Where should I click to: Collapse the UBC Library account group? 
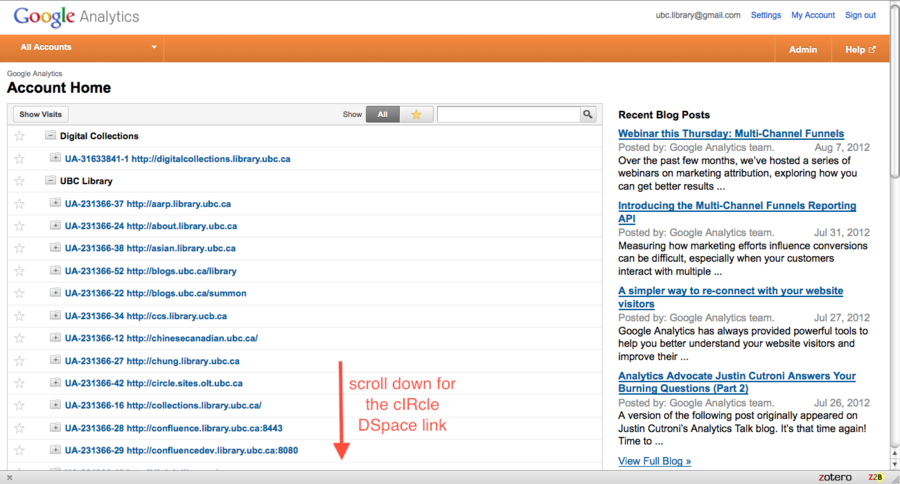pyautogui.click(x=50, y=181)
